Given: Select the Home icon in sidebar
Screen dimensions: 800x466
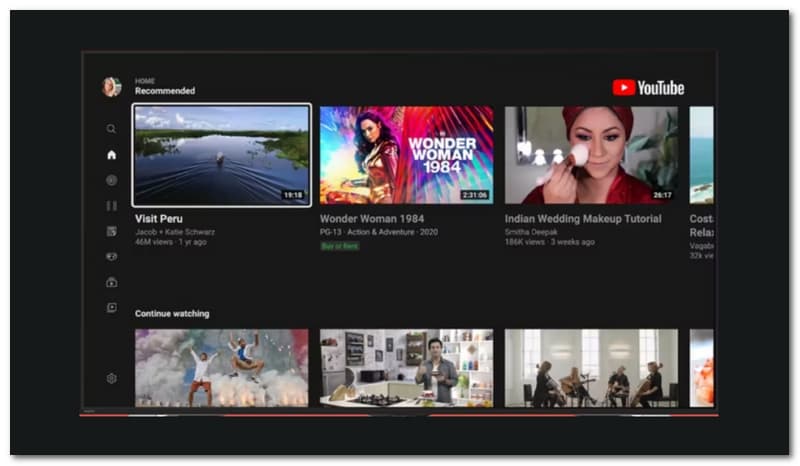Looking at the screenshot, I should pyautogui.click(x=111, y=155).
